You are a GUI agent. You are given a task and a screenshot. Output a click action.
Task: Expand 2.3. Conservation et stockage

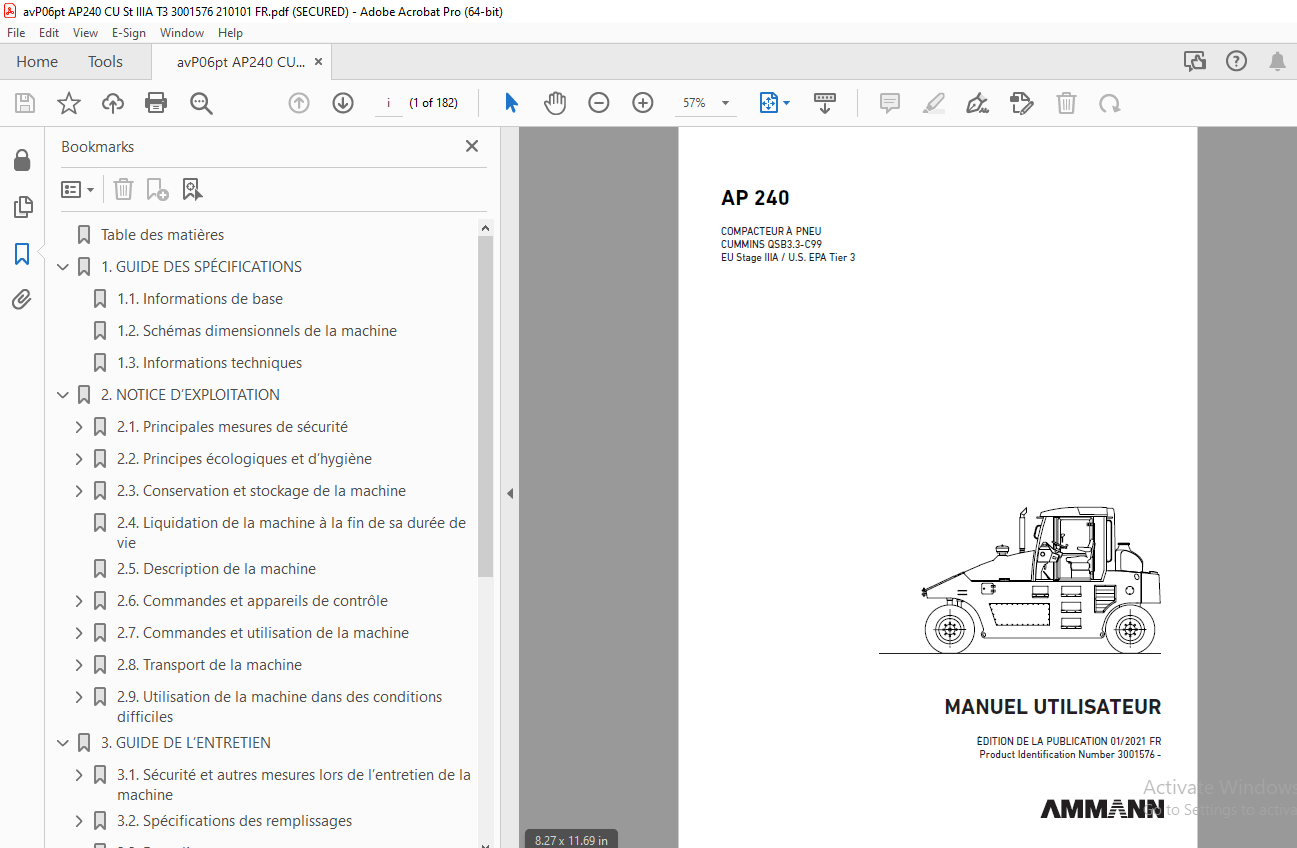point(79,491)
